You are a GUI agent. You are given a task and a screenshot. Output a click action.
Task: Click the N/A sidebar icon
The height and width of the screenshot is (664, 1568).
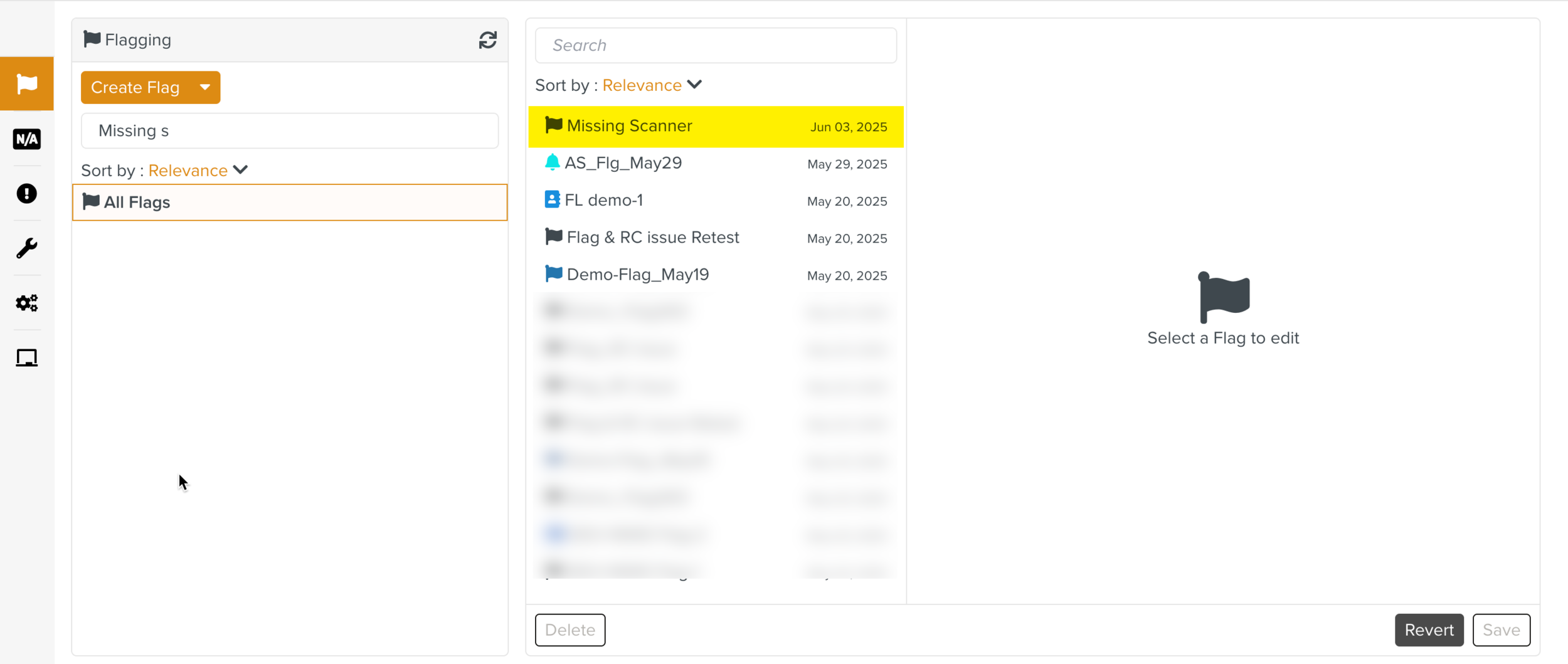[x=27, y=139]
